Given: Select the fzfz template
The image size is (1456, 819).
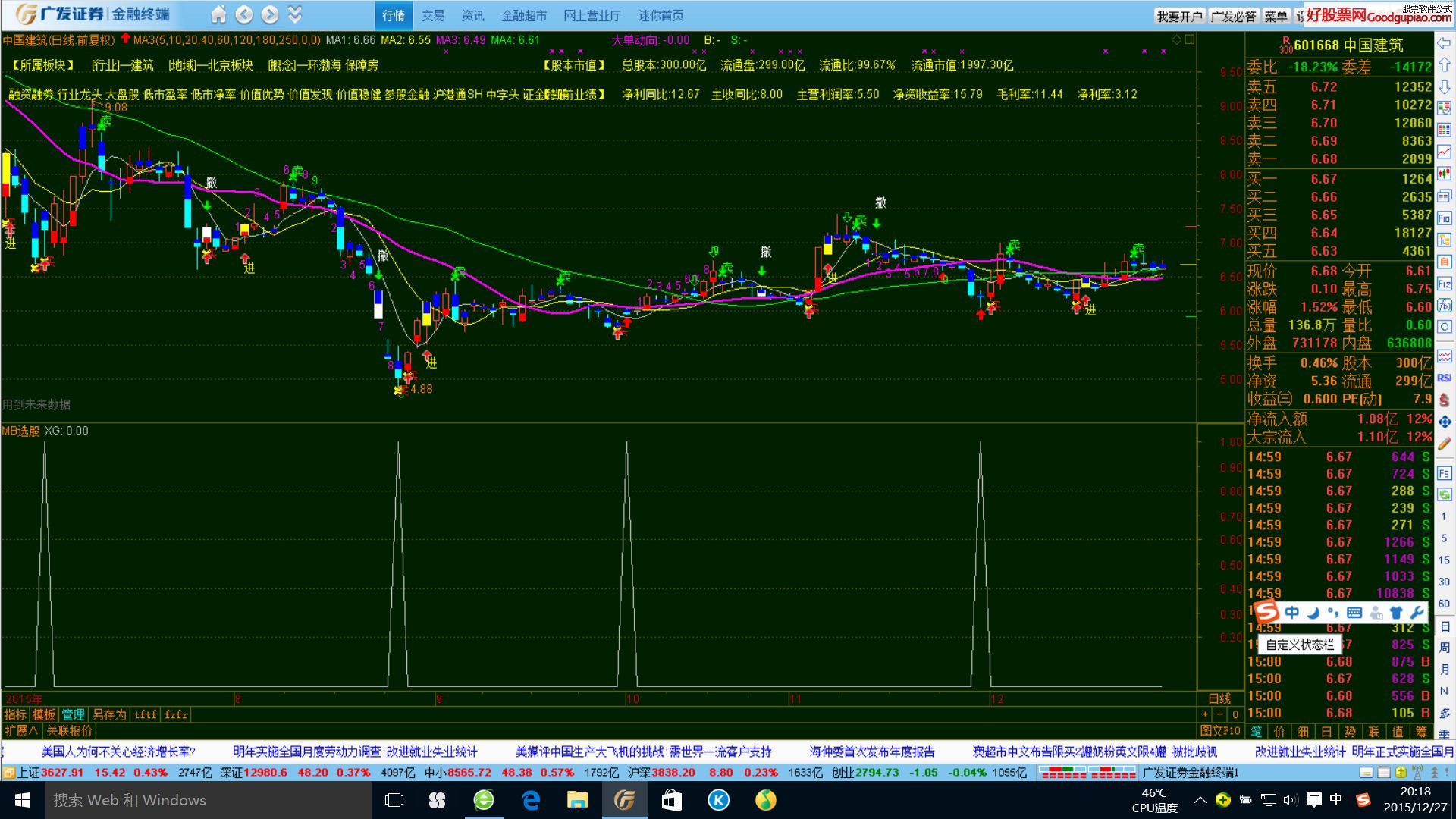Looking at the screenshot, I should point(176,714).
